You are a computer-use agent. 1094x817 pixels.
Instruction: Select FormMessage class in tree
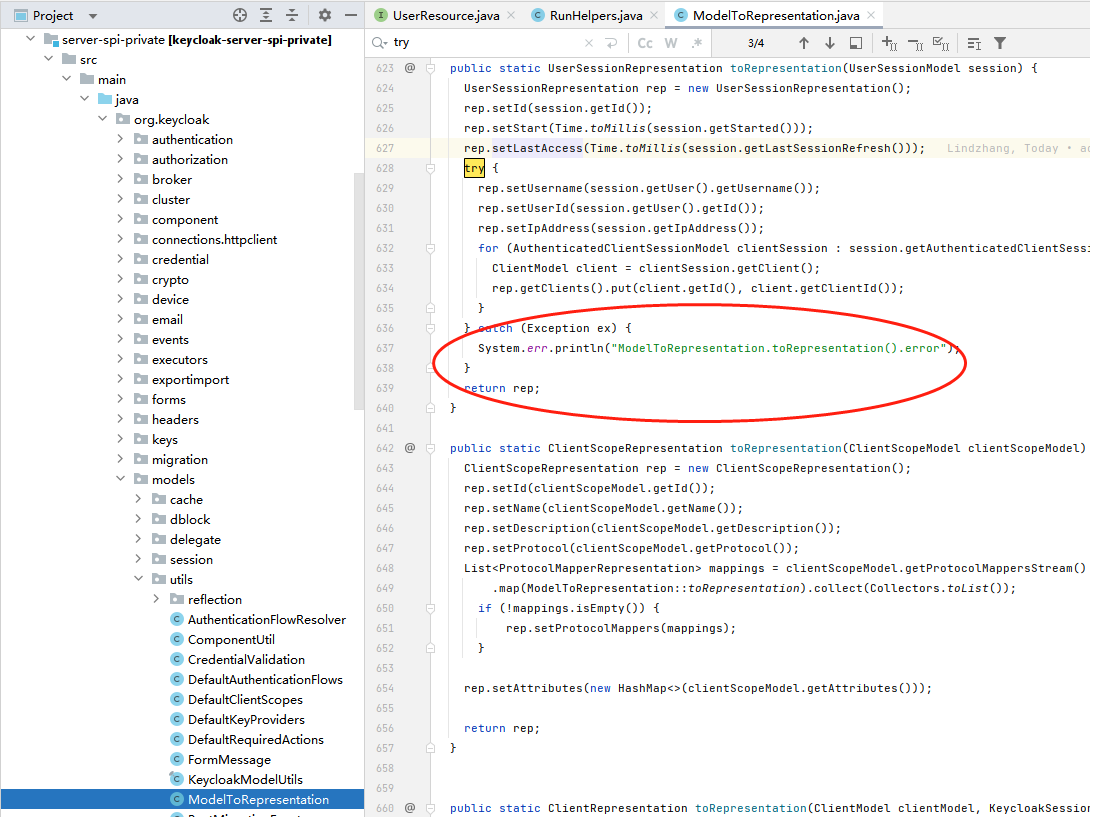pyautogui.click(x=229, y=760)
